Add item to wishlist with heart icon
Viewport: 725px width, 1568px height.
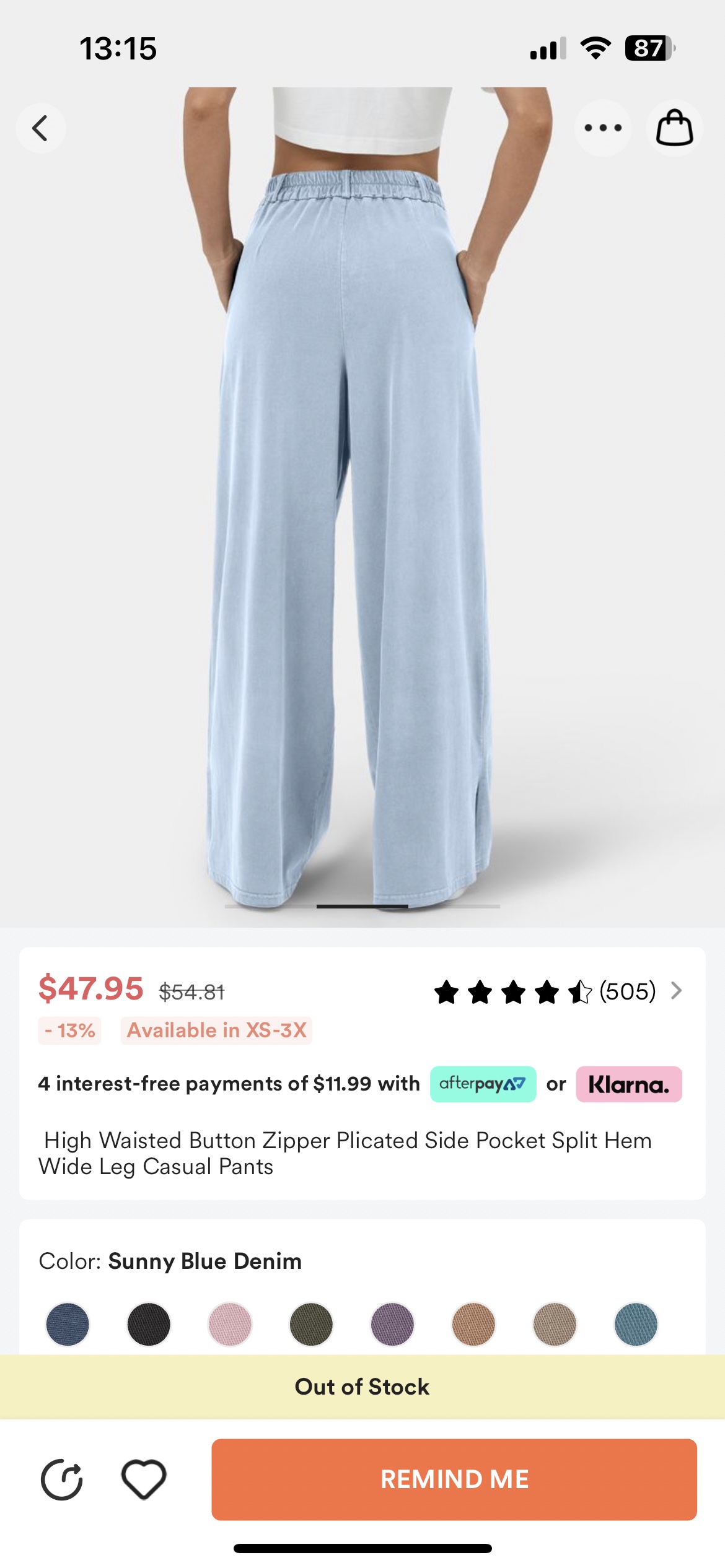144,1479
